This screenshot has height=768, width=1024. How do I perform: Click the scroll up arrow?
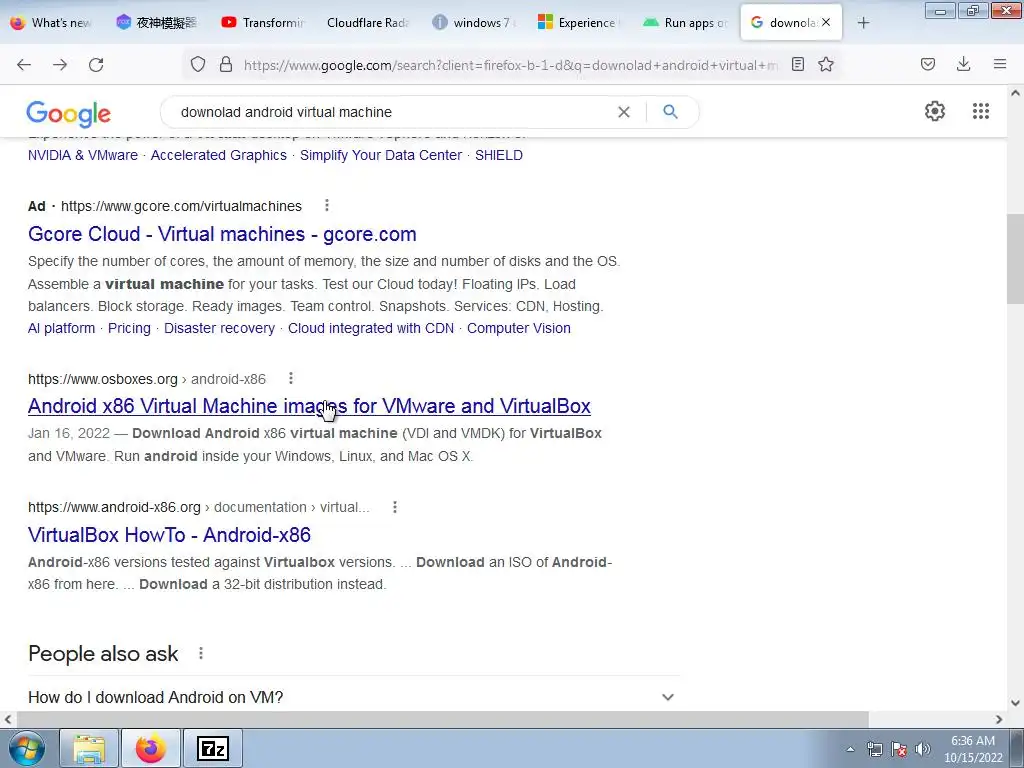[x=1016, y=93]
